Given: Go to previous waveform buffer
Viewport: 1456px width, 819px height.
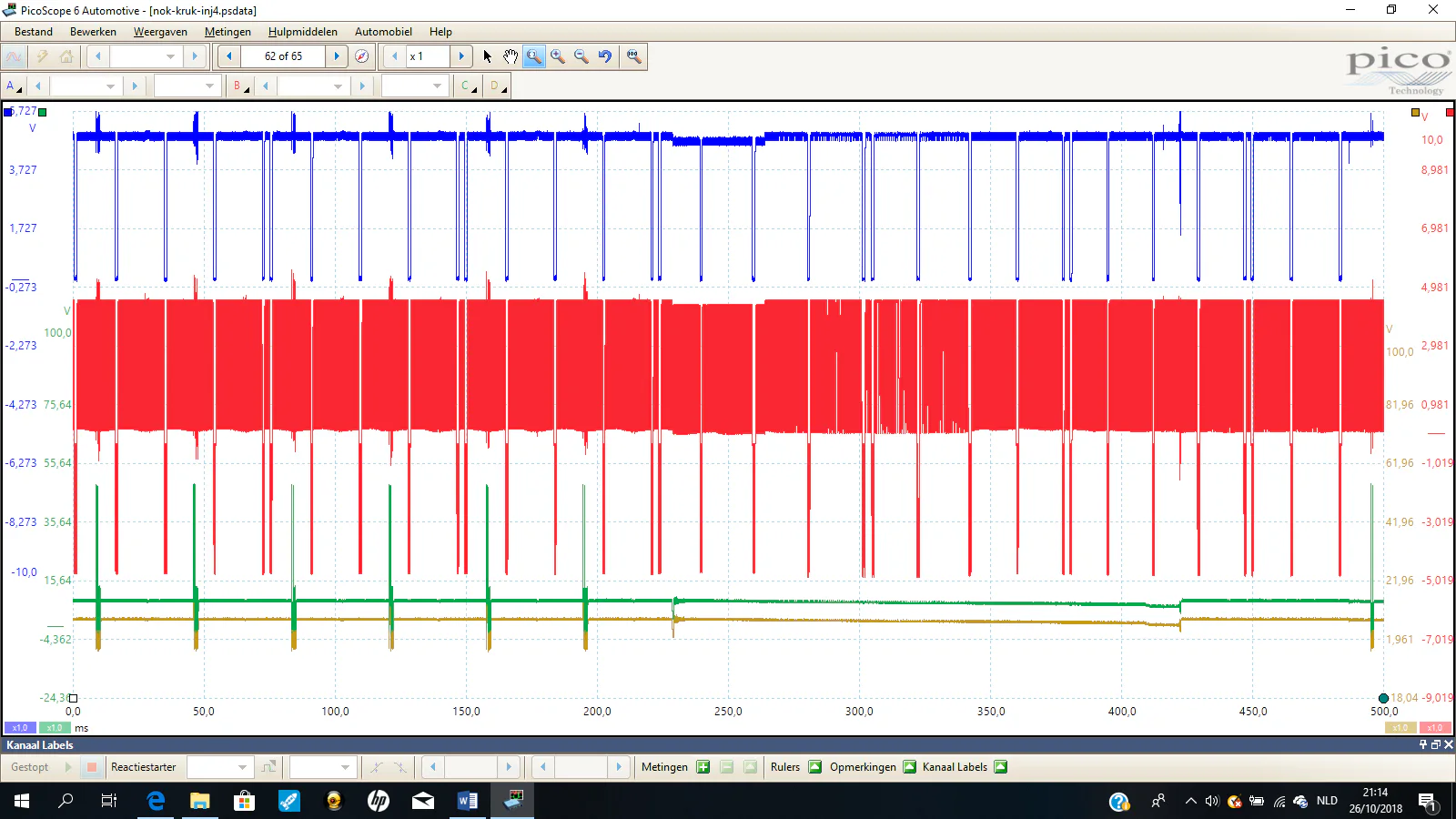Looking at the screenshot, I should click(x=229, y=56).
